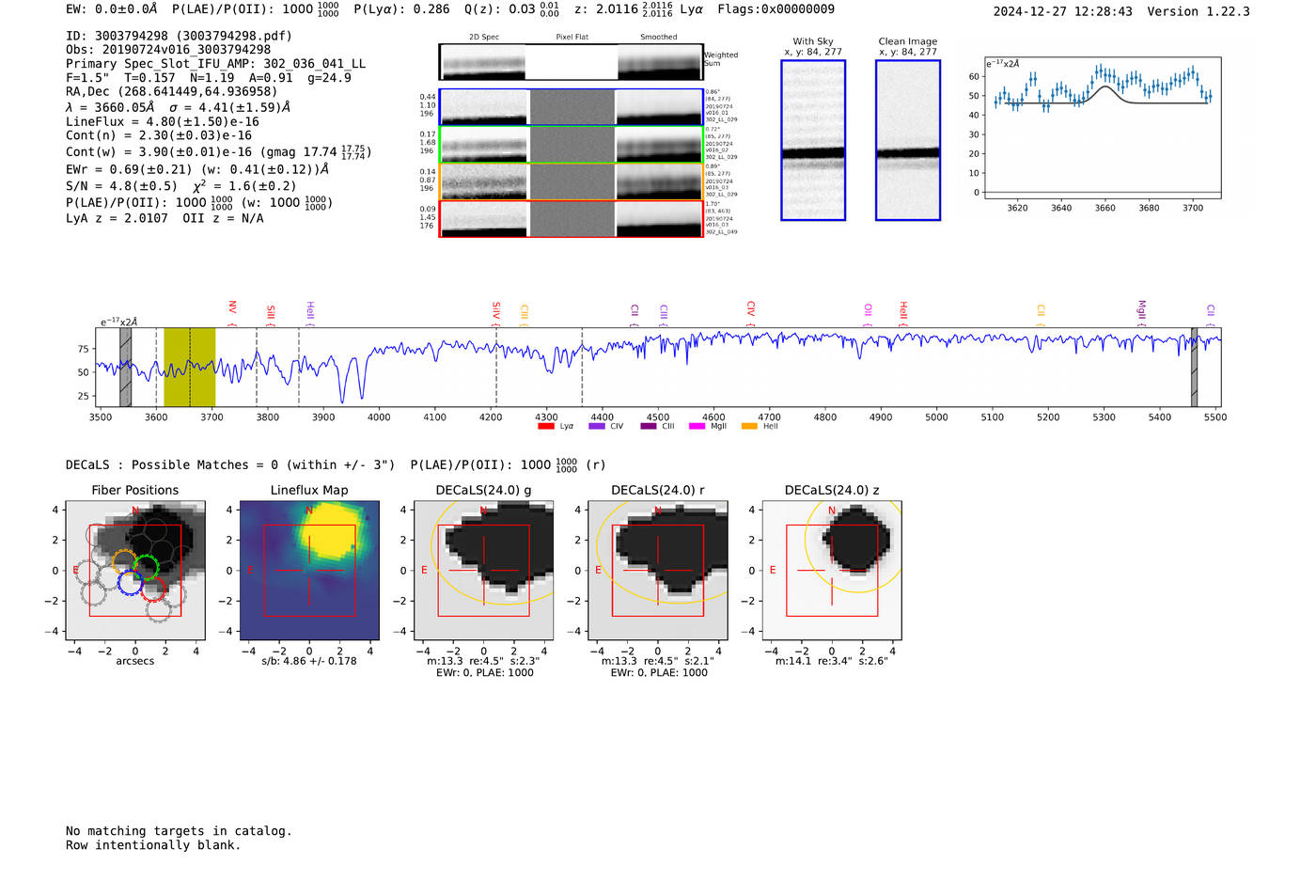Viewport: 1316px width, 896px height.
Task: Click the orange dashed fiber circle
Action: [x=124, y=563]
